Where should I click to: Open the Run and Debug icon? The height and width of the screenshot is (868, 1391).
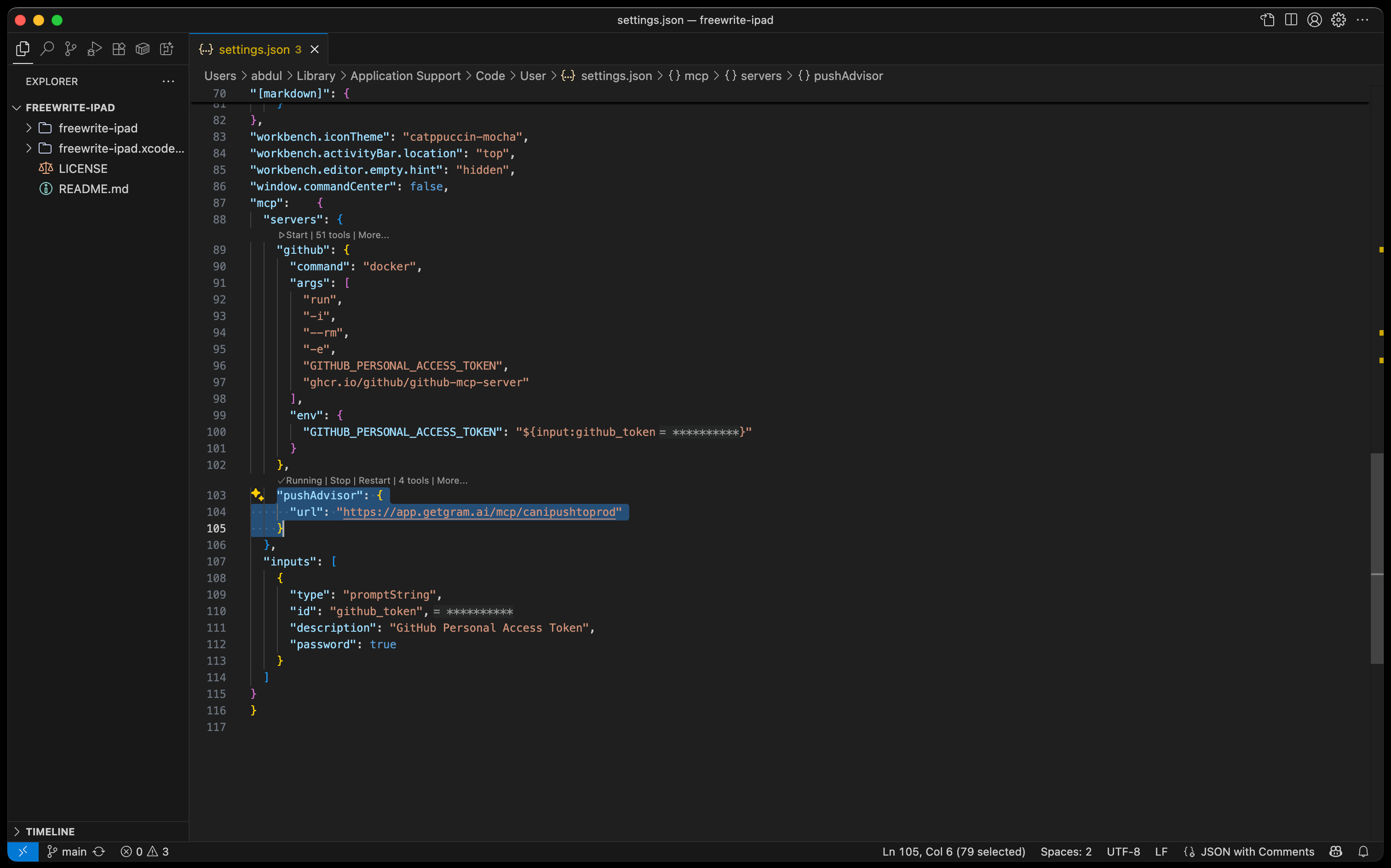[x=95, y=49]
